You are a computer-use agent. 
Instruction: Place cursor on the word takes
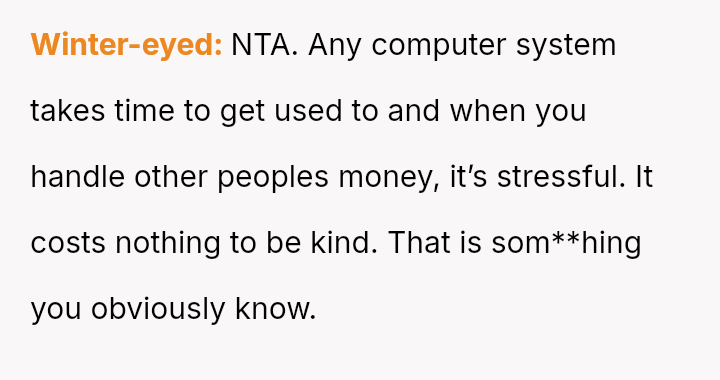click(68, 111)
